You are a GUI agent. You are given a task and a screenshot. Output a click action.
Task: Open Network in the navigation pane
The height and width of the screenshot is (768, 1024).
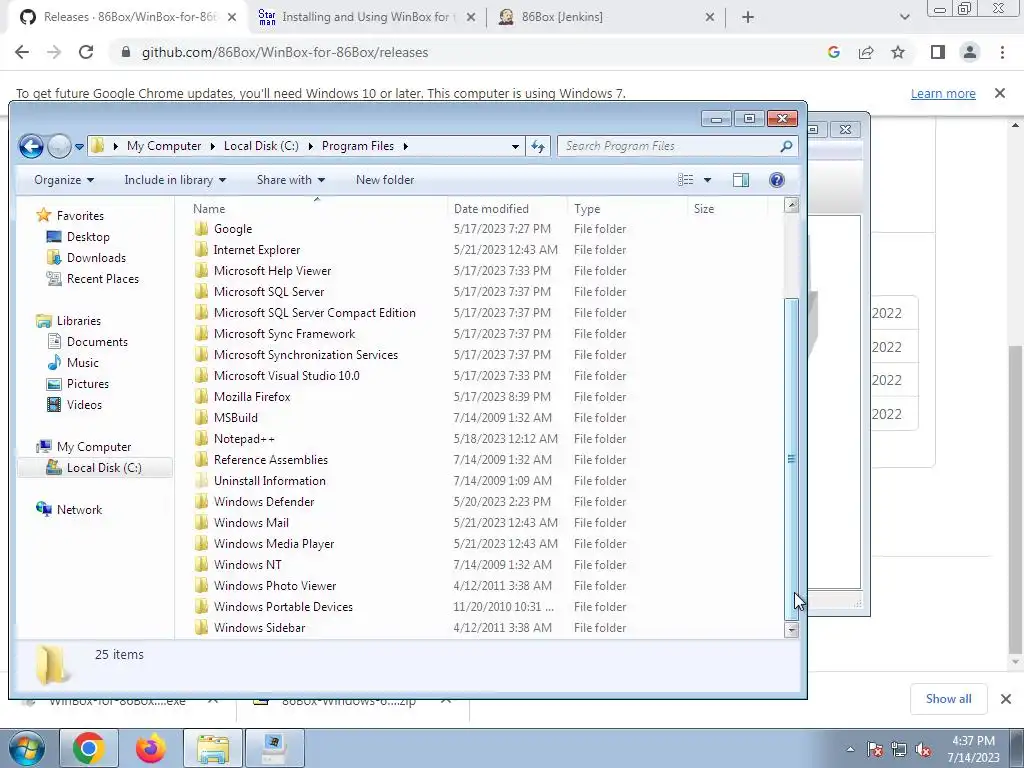point(79,510)
